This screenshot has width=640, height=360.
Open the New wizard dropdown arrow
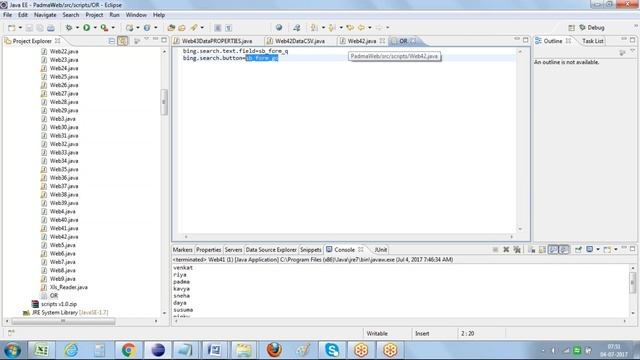coord(20,28)
